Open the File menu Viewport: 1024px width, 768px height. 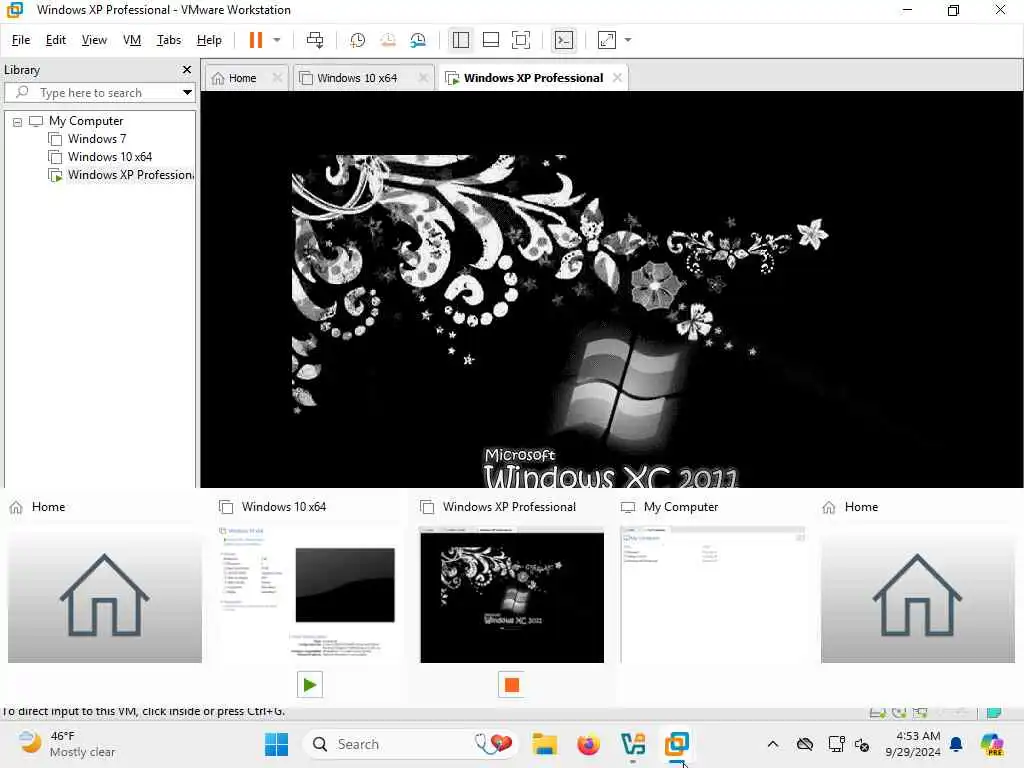point(21,40)
